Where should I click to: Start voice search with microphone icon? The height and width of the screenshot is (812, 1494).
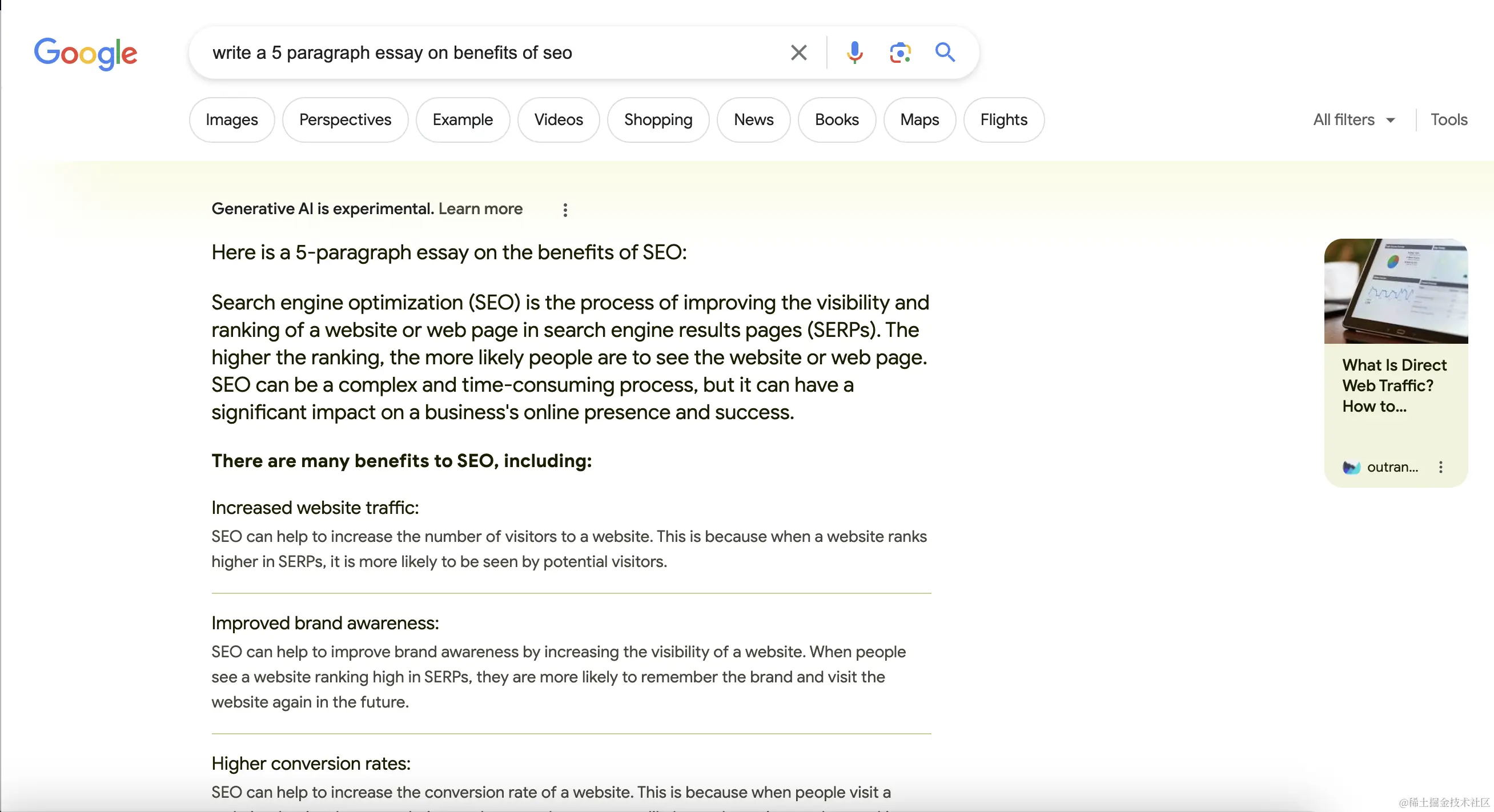[854, 53]
